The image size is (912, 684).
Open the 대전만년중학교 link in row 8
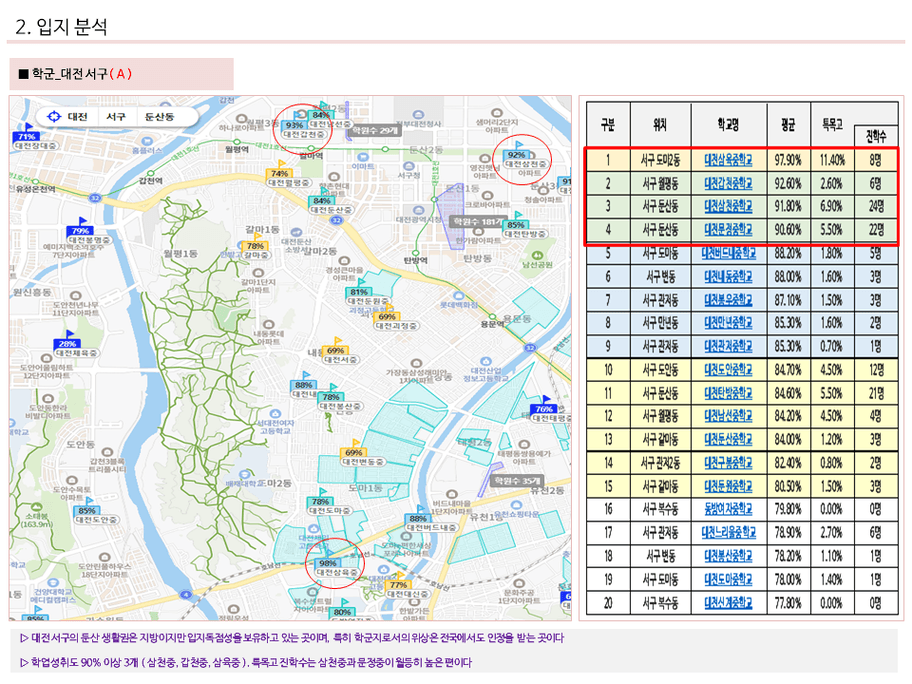tap(728, 323)
